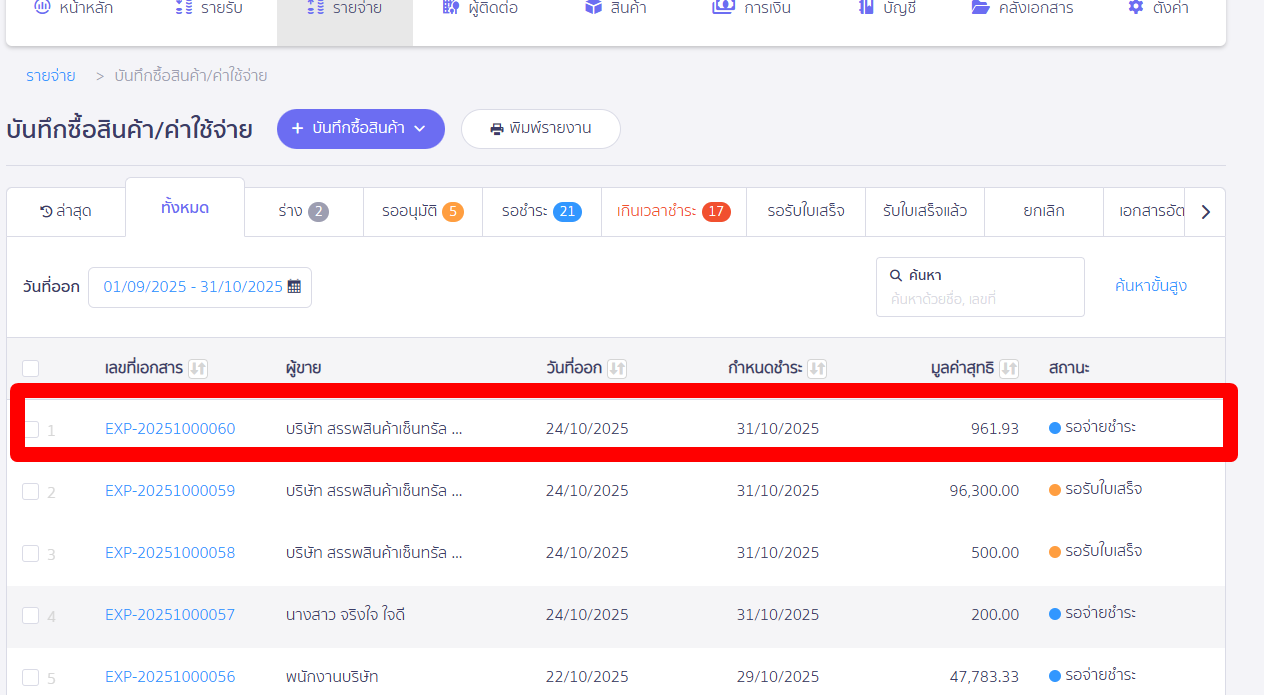This screenshot has height=695, width=1264.
Task: Select the checkbox on row EXP-20251000057
Action: coord(30,614)
